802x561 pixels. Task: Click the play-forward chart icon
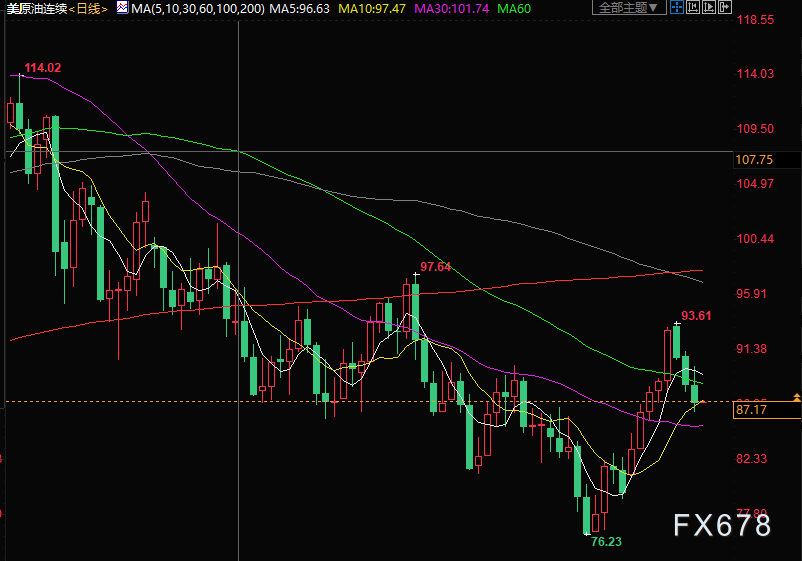(x=708, y=7)
